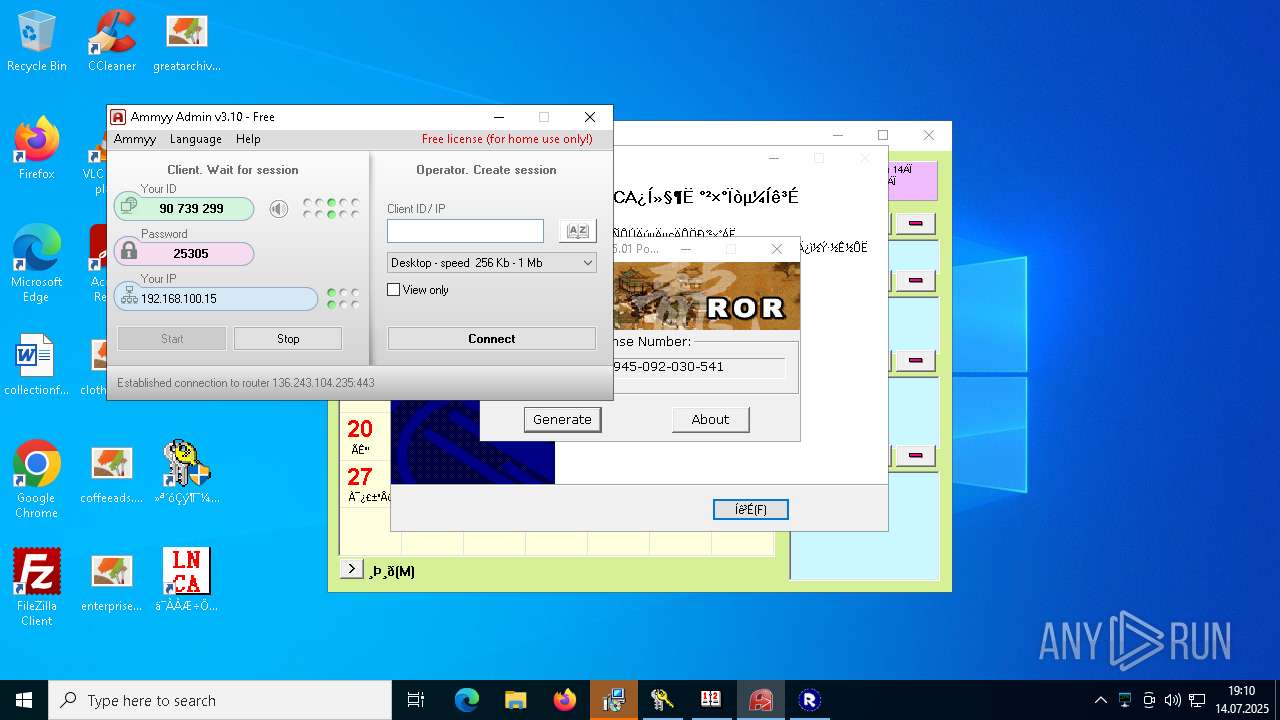Click the Stop button
1280x720 pixels.
pos(288,339)
